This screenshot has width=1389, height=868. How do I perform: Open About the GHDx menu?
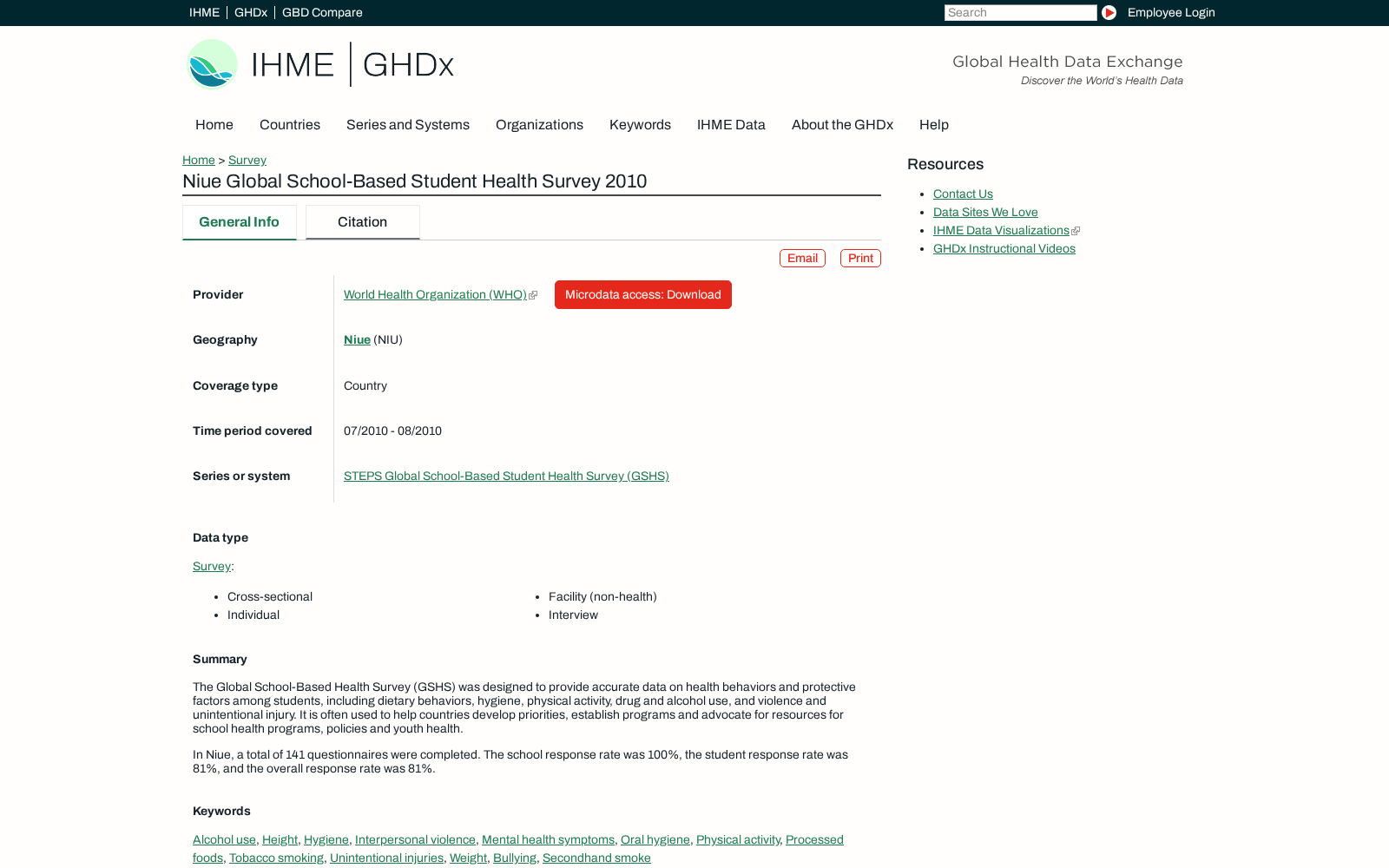pos(842,125)
